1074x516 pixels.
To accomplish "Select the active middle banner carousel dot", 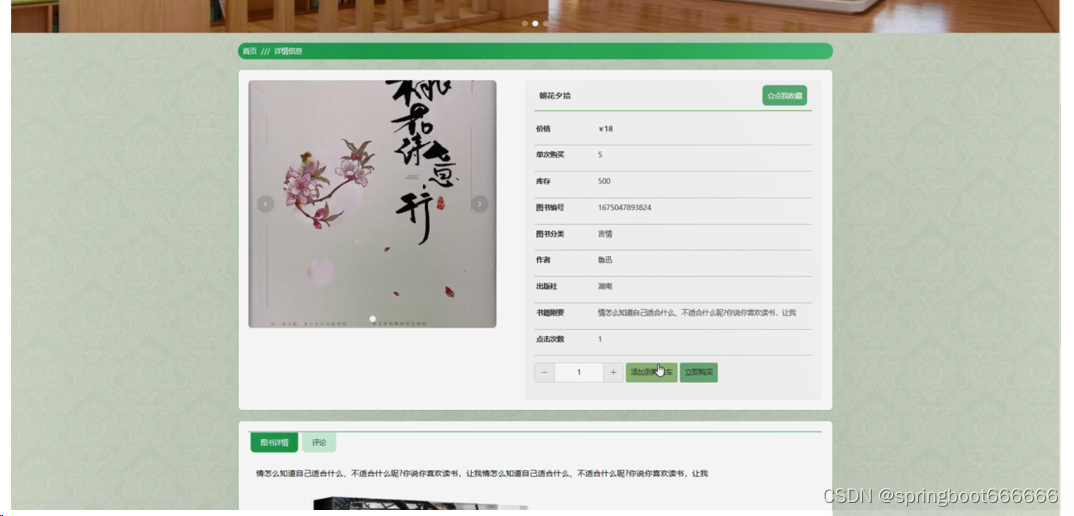I will coord(535,23).
